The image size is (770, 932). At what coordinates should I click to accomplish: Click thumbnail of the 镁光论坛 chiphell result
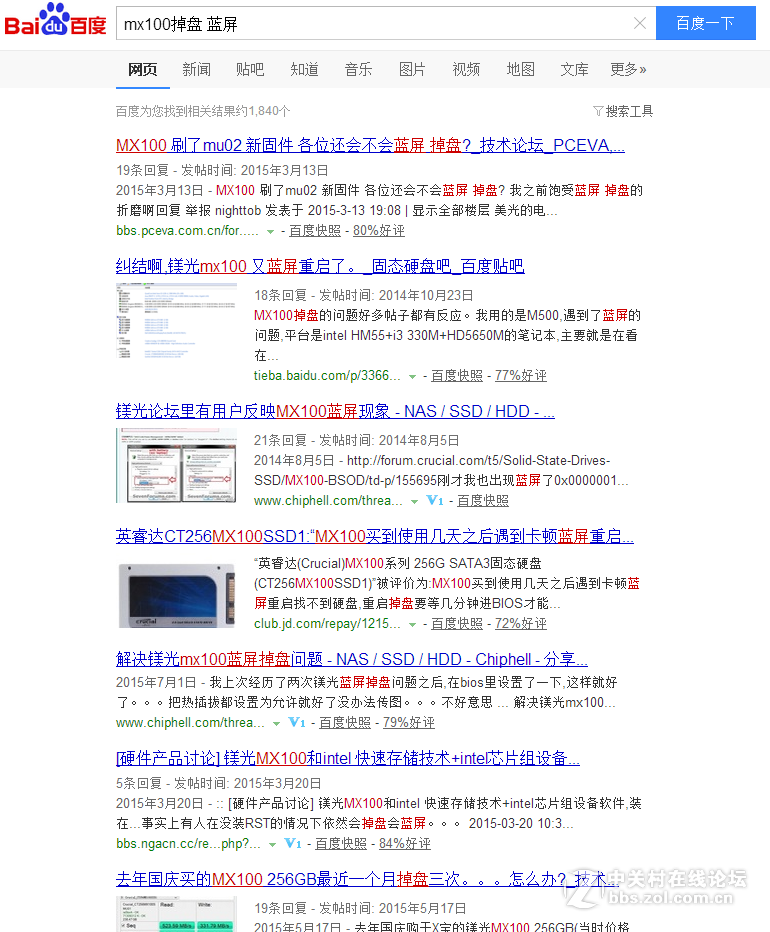[x=177, y=466]
